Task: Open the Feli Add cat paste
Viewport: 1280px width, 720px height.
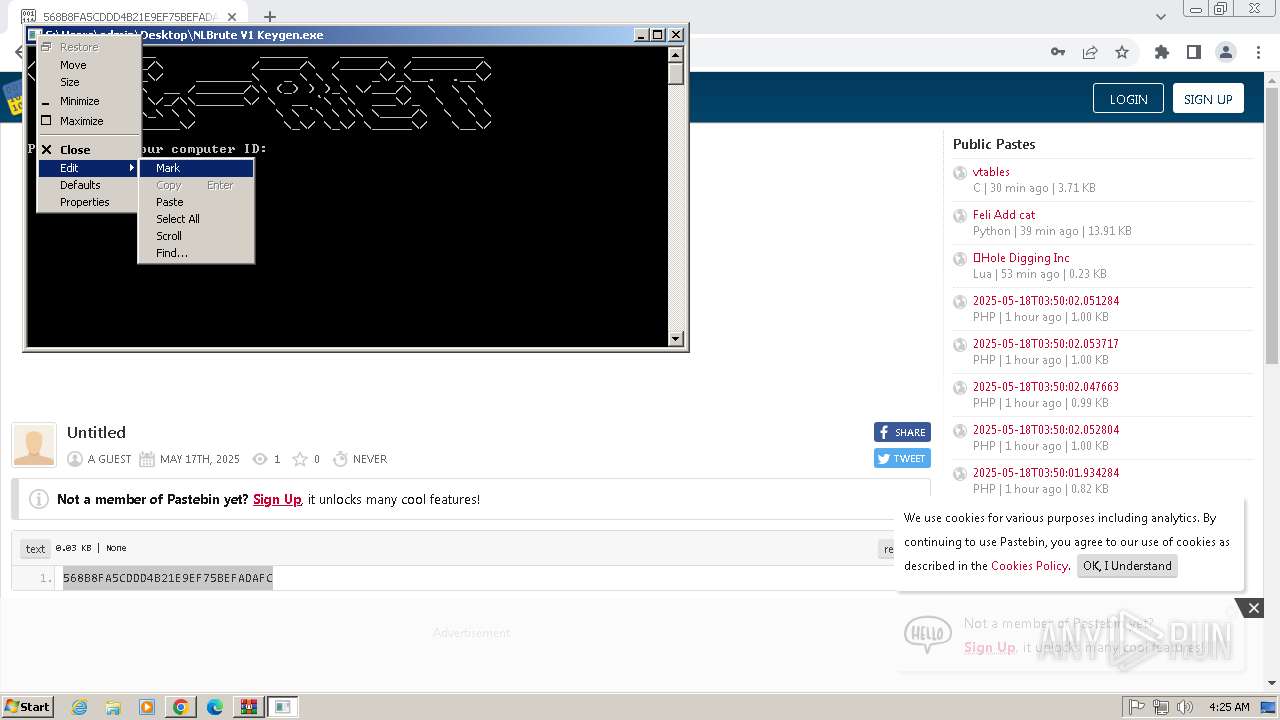Action: click(x=1004, y=215)
